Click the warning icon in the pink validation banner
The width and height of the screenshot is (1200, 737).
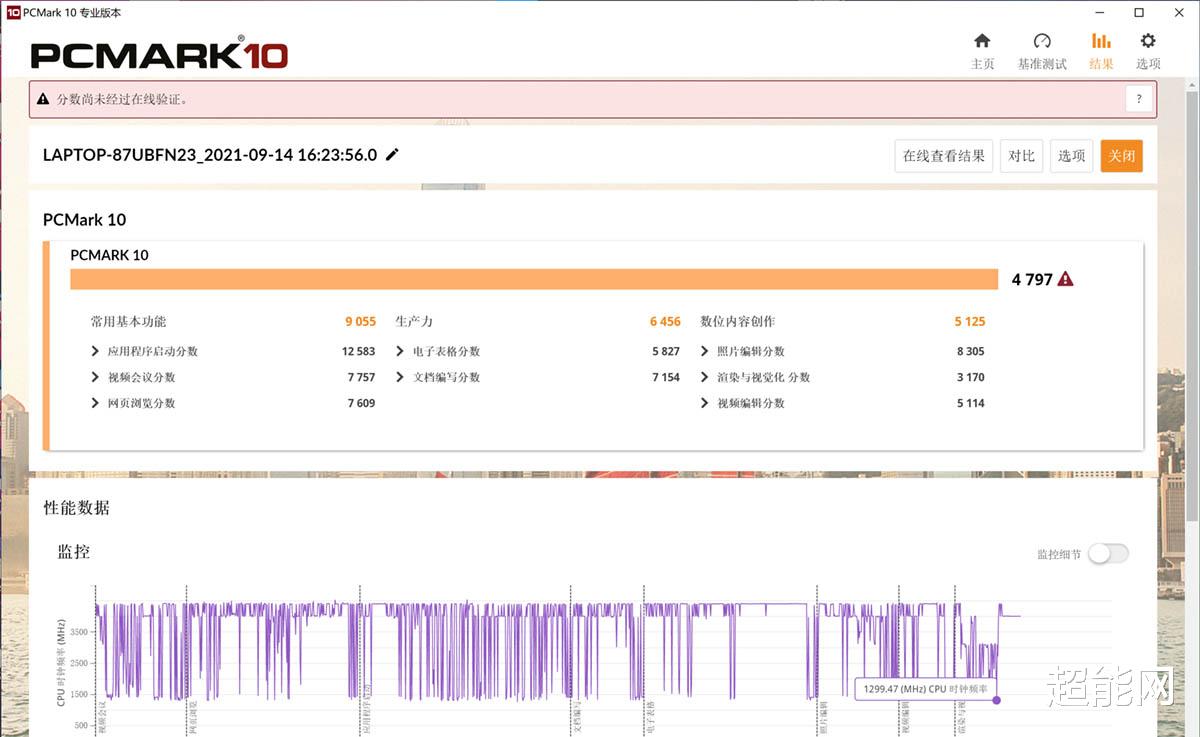pyautogui.click(x=42, y=99)
